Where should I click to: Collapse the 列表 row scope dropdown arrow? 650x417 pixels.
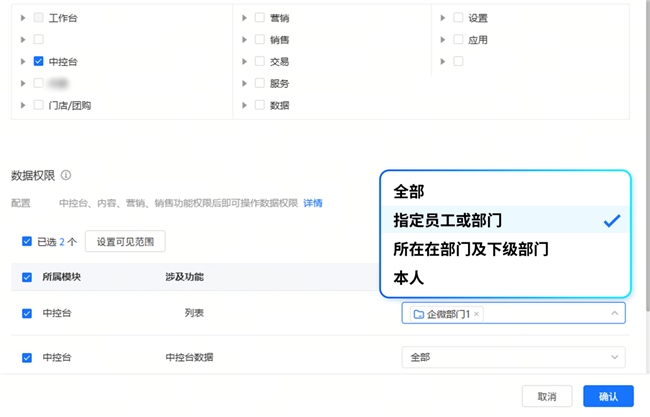click(614, 313)
